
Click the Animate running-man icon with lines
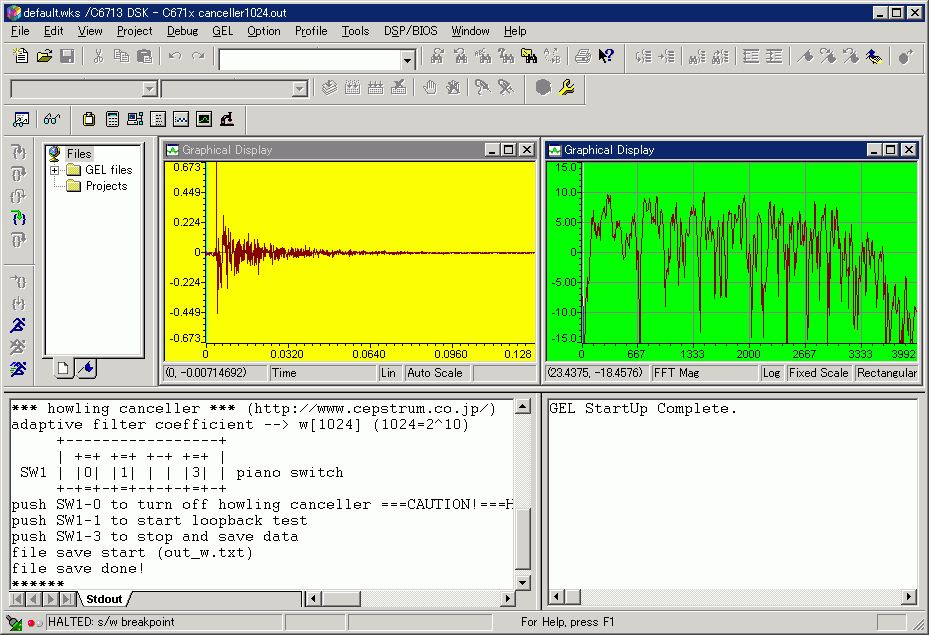(x=18, y=369)
